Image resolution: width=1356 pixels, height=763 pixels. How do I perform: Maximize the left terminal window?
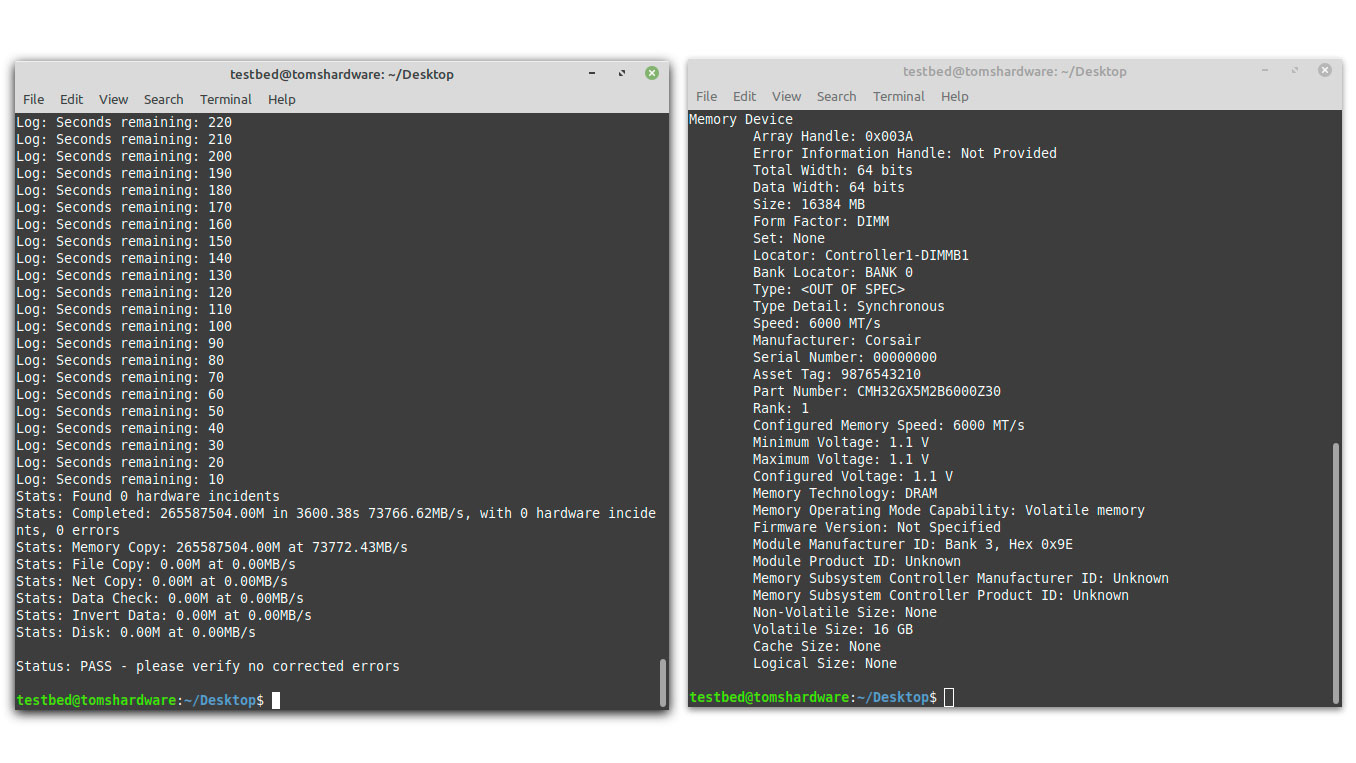pos(622,73)
